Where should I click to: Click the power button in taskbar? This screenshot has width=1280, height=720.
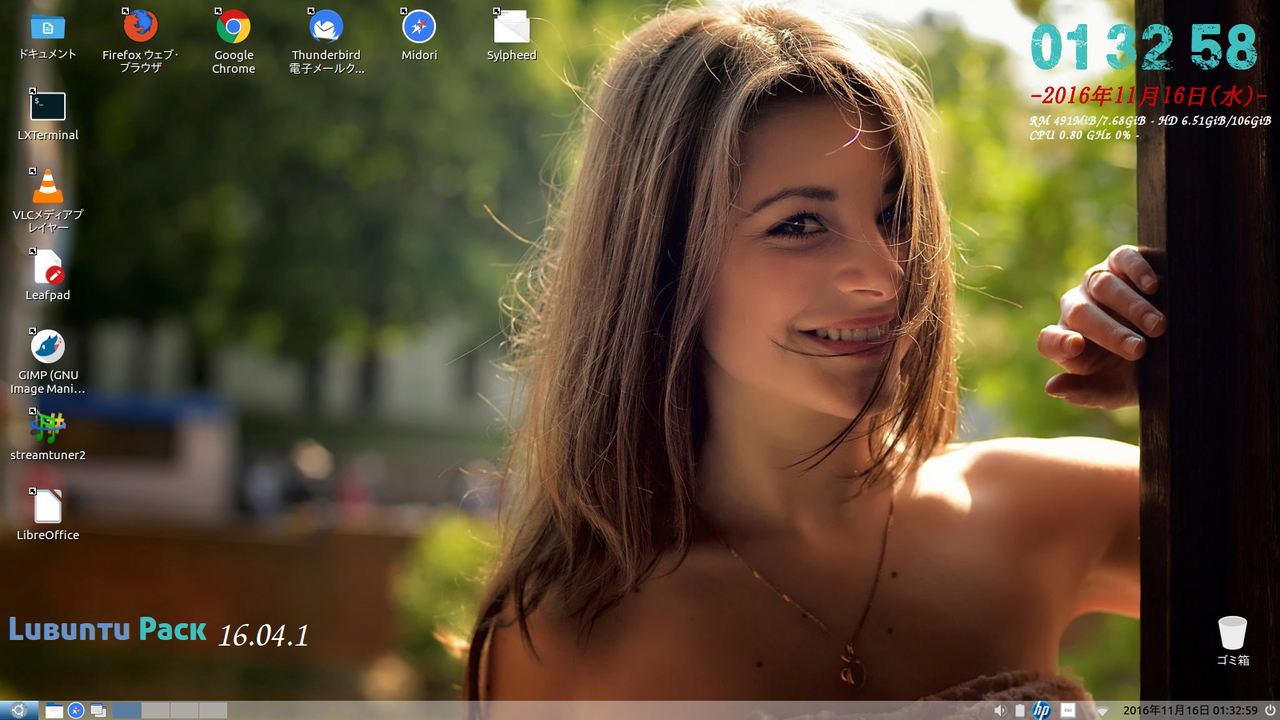tap(1270, 710)
